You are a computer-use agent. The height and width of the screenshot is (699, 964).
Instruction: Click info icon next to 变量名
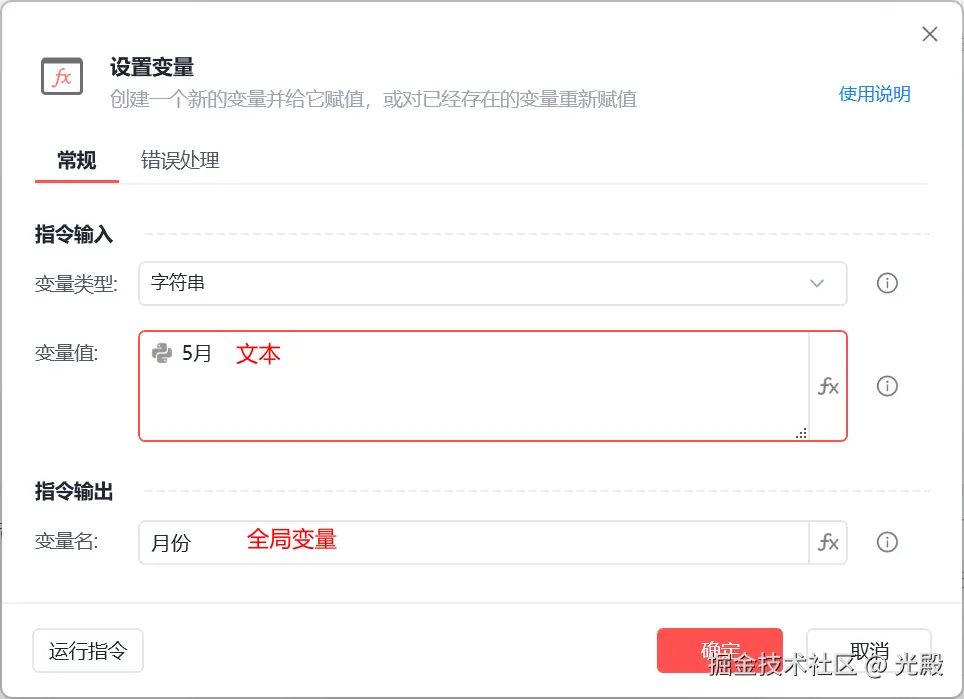[x=887, y=542]
